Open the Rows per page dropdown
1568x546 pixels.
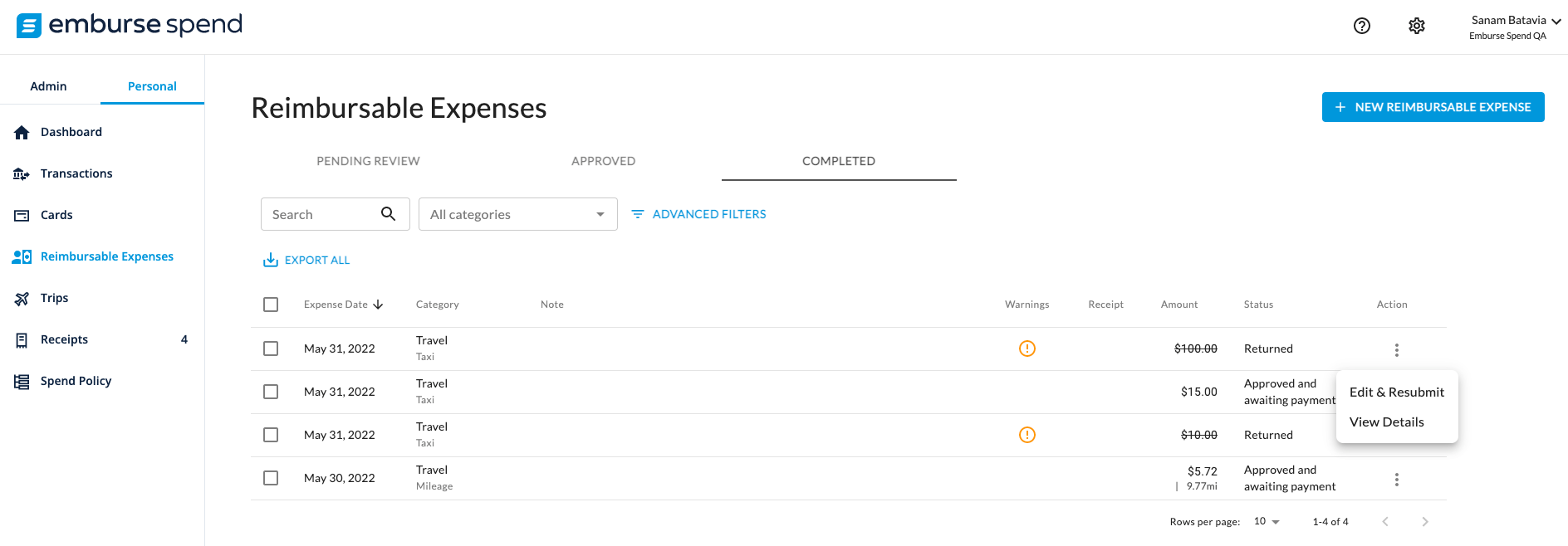point(1267,522)
